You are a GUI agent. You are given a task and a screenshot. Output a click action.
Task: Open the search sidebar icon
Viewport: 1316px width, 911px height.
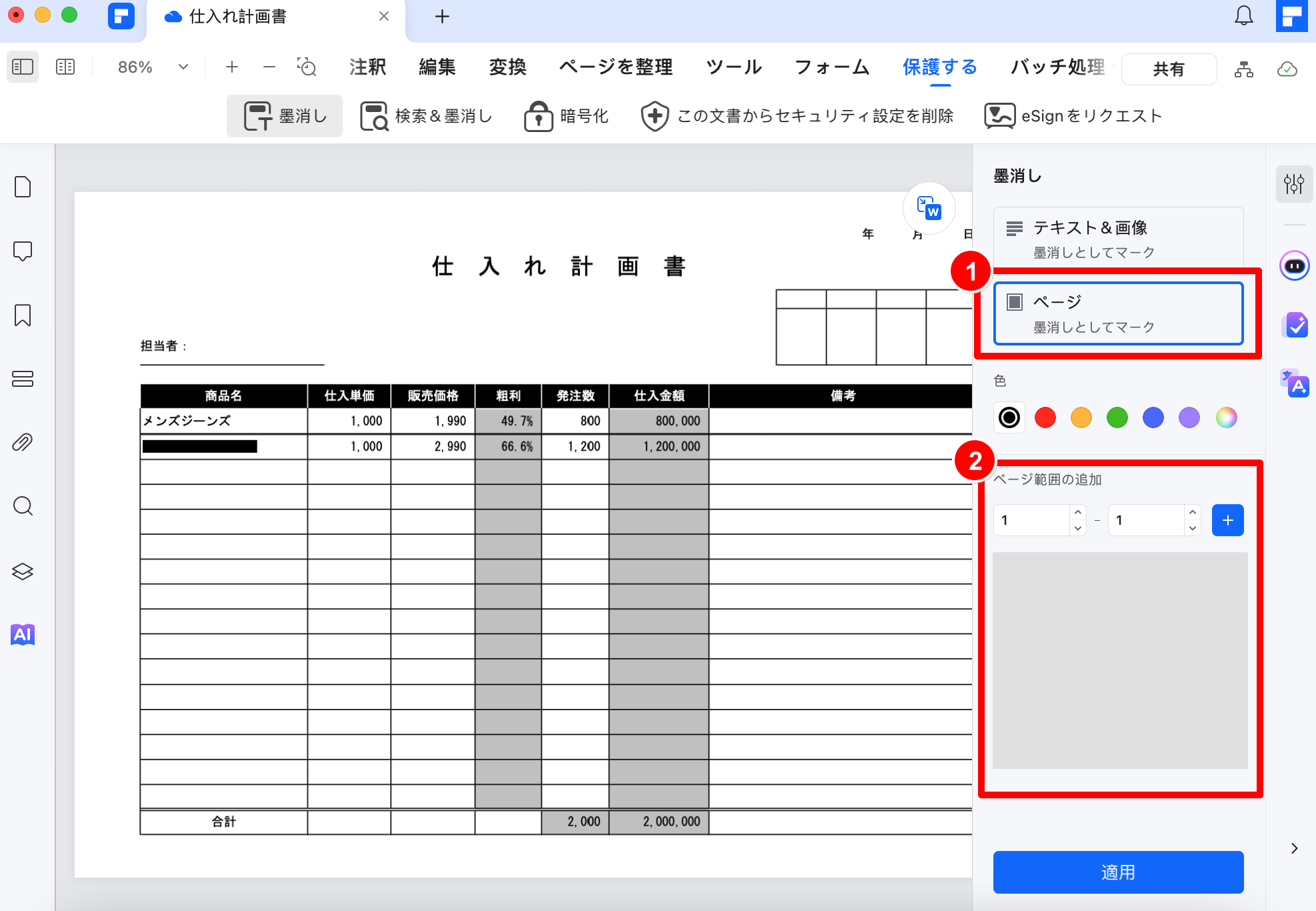tap(23, 506)
